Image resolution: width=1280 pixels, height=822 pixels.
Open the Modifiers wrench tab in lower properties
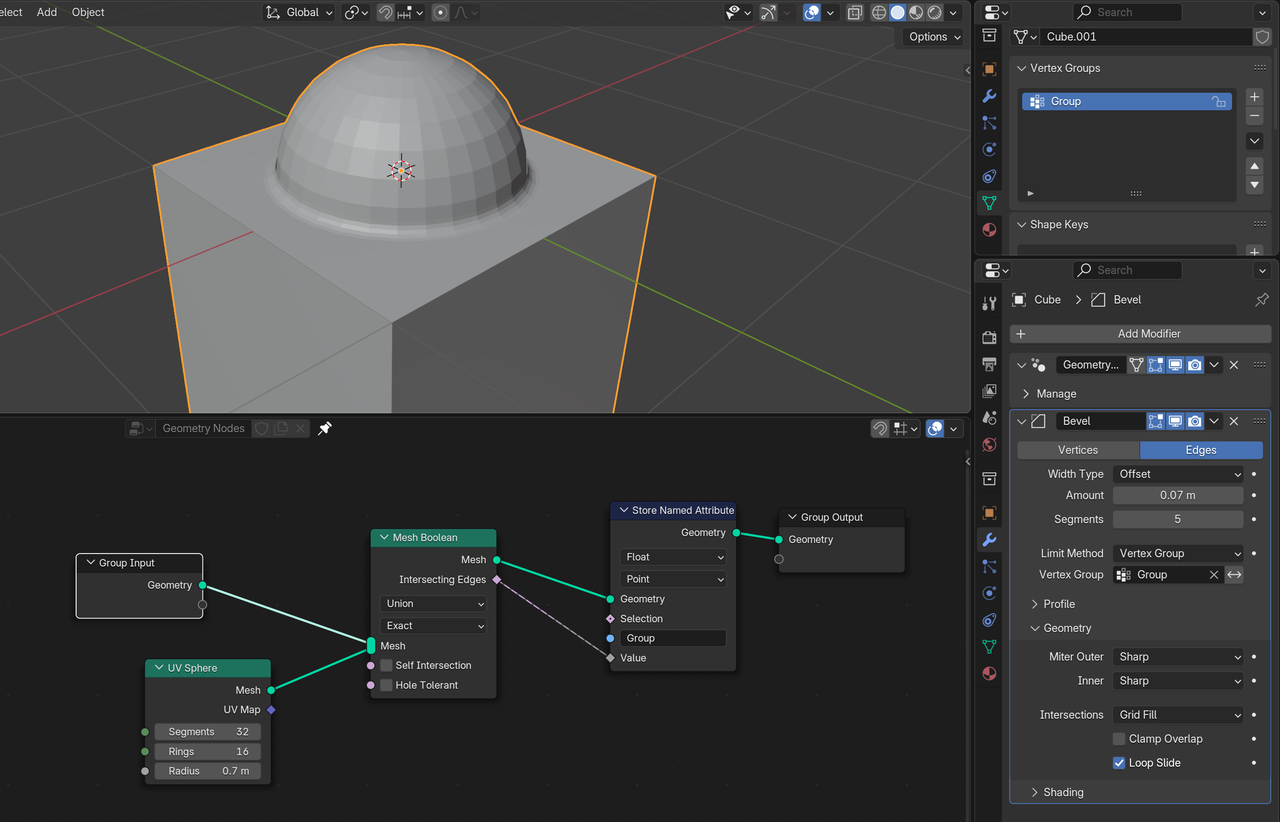pyautogui.click(x=989, y=540)
